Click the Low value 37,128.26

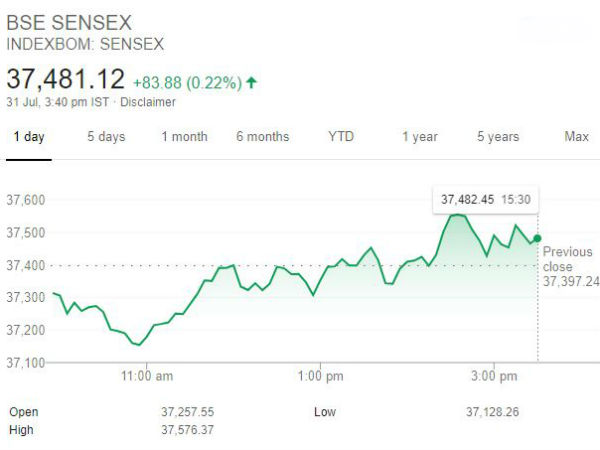coord(491,412)
